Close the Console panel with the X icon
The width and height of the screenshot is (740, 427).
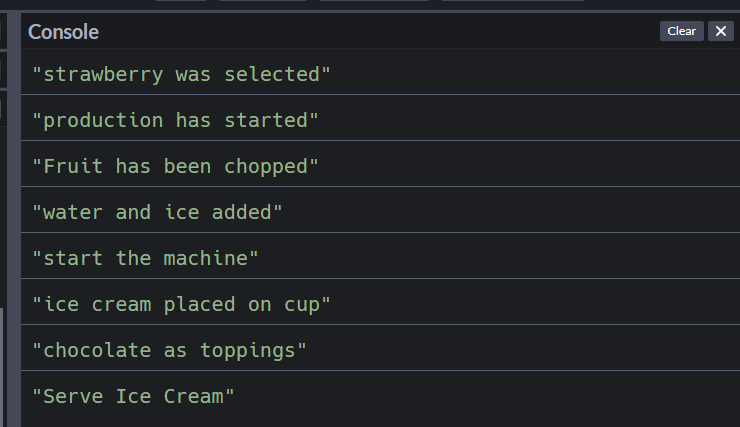(x=721, y=31)
